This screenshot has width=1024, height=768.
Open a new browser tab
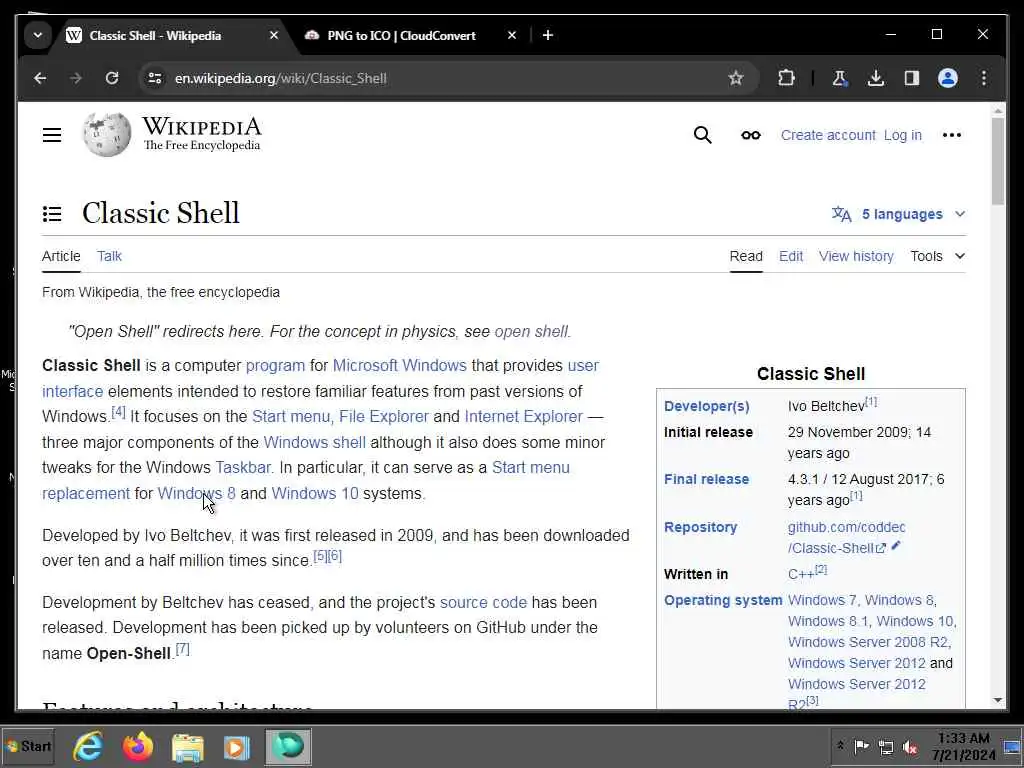(548, 35)
